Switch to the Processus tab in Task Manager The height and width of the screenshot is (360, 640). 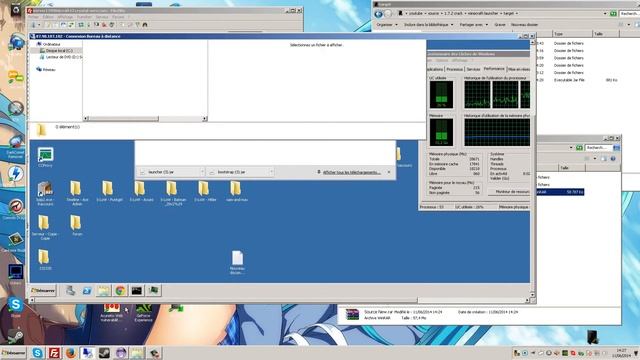point(454,69)
